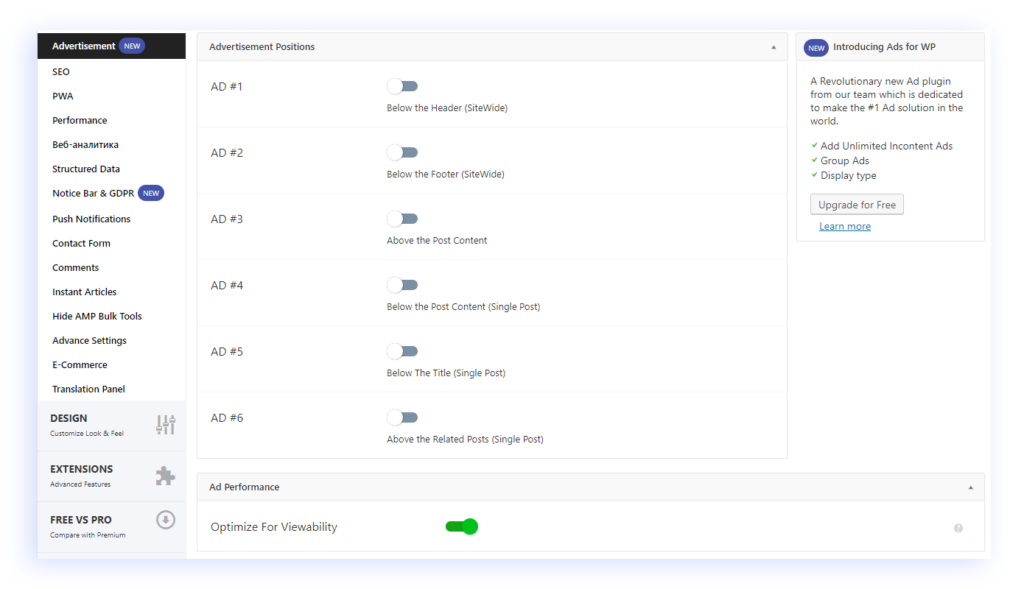
Task: Click the Design sliders icon
Action: 165,424
